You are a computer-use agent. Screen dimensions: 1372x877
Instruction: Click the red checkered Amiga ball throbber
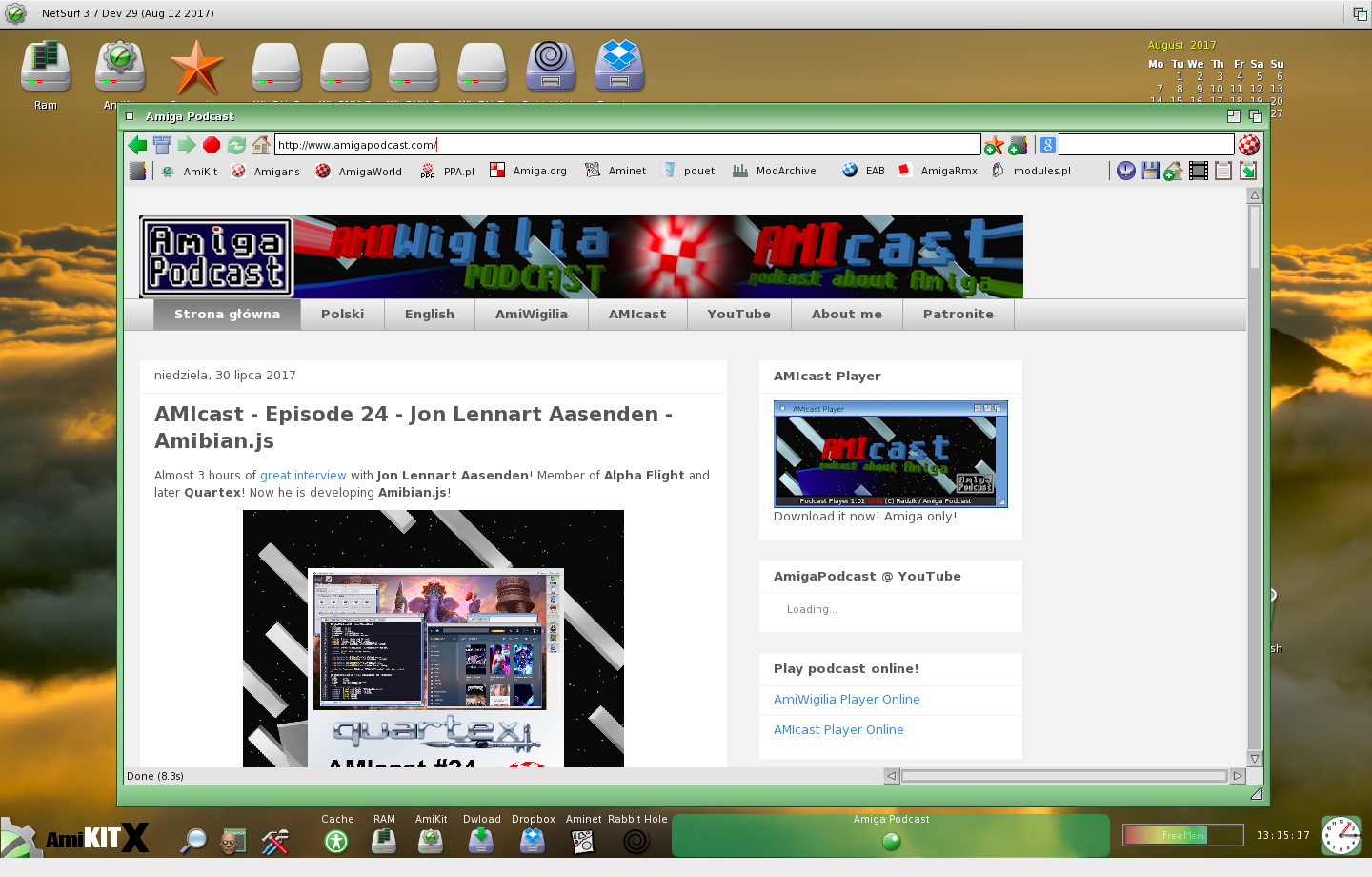pyautogui.click(x=1249, y=145)
